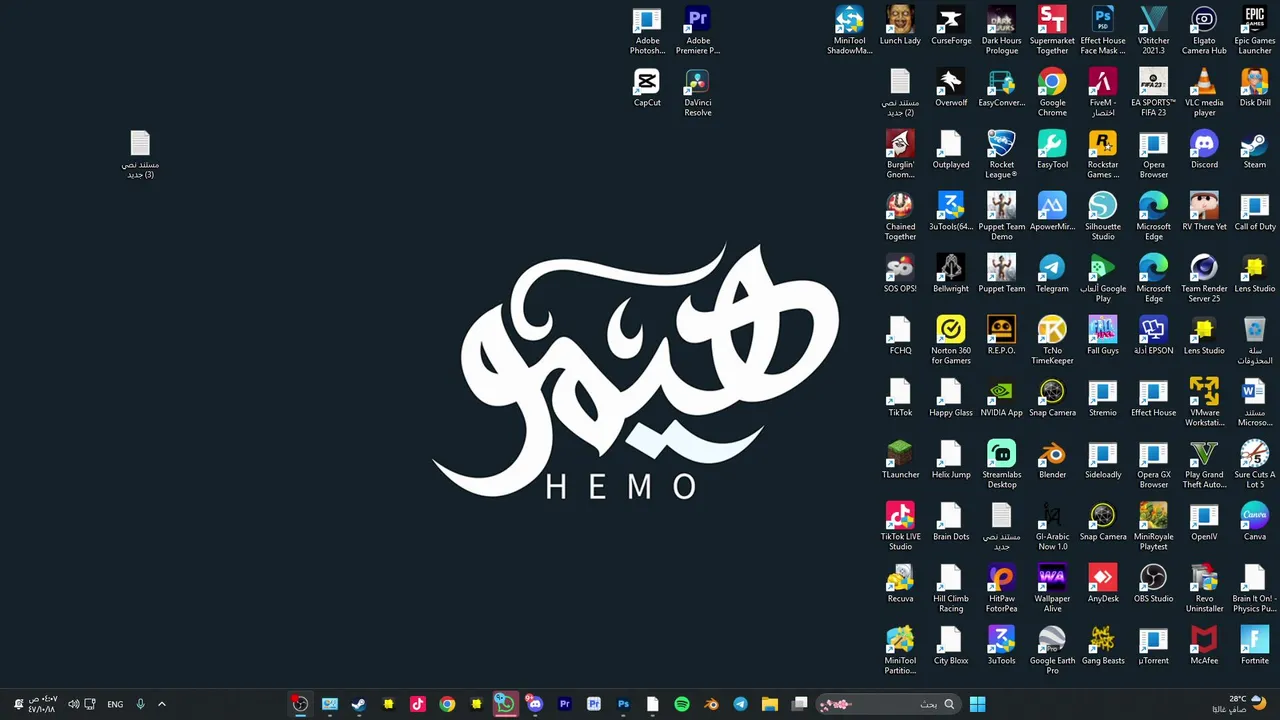Select the Silhouette Studio icon
Image resolution: width=1280 pixels, height=720 pixels.
pos(1103,217)
